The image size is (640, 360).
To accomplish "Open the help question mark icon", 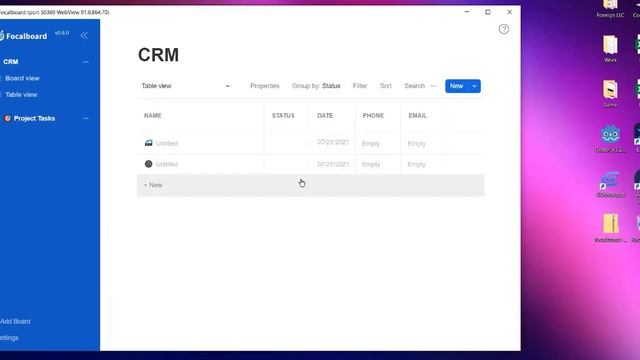I will (x=504, y=29).
